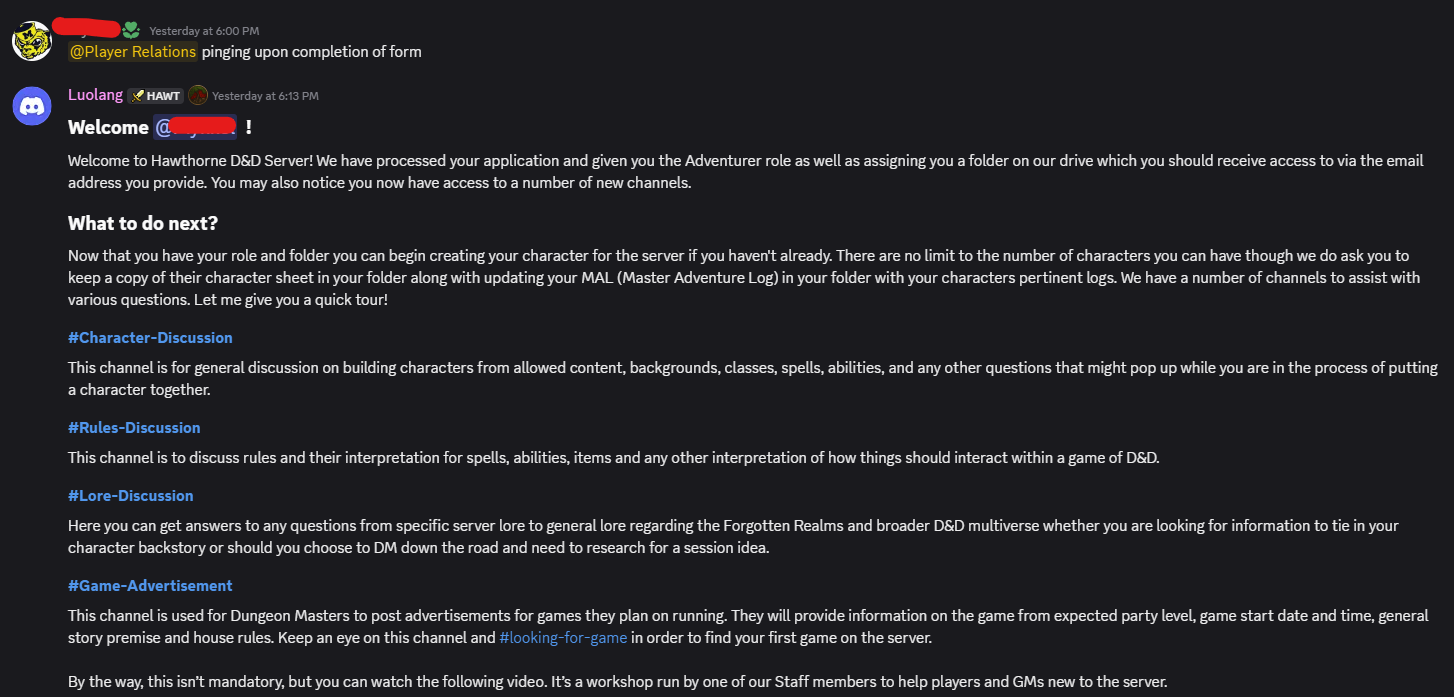Go to #Character-Discussion channel

pos(150,338)
